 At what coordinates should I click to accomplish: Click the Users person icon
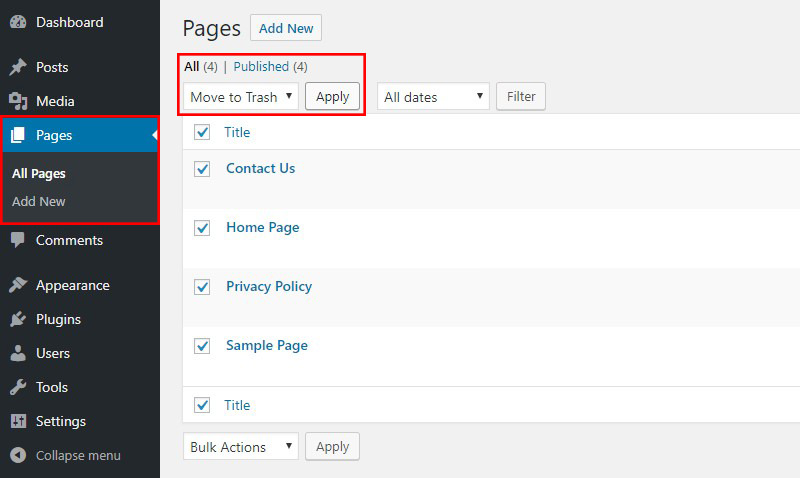pyautogui.click(x=18, y=353)
